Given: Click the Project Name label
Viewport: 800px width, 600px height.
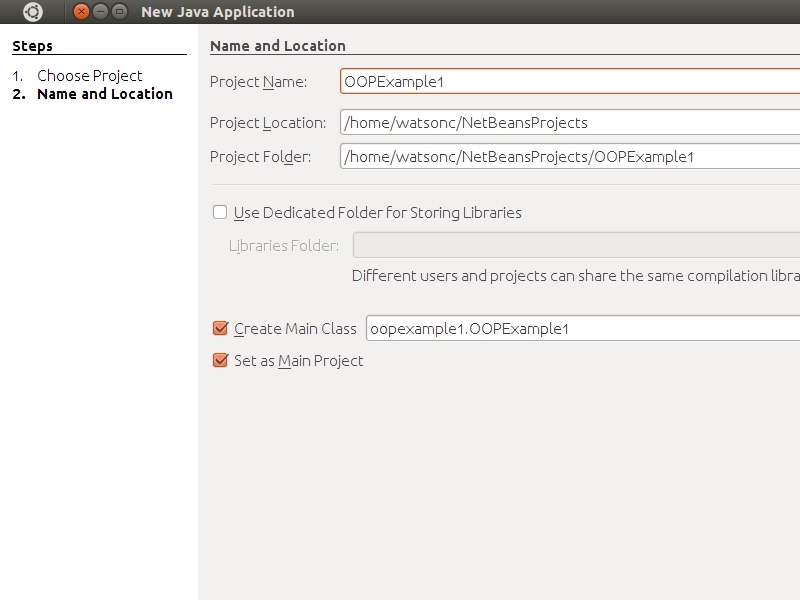Looking at the screenshot, I should (259, 82).
